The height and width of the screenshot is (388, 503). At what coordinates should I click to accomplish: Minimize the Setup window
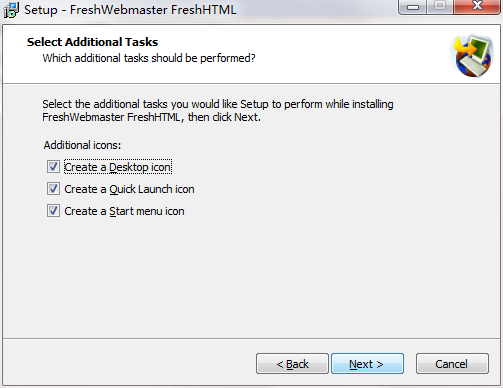click(413, 7)
